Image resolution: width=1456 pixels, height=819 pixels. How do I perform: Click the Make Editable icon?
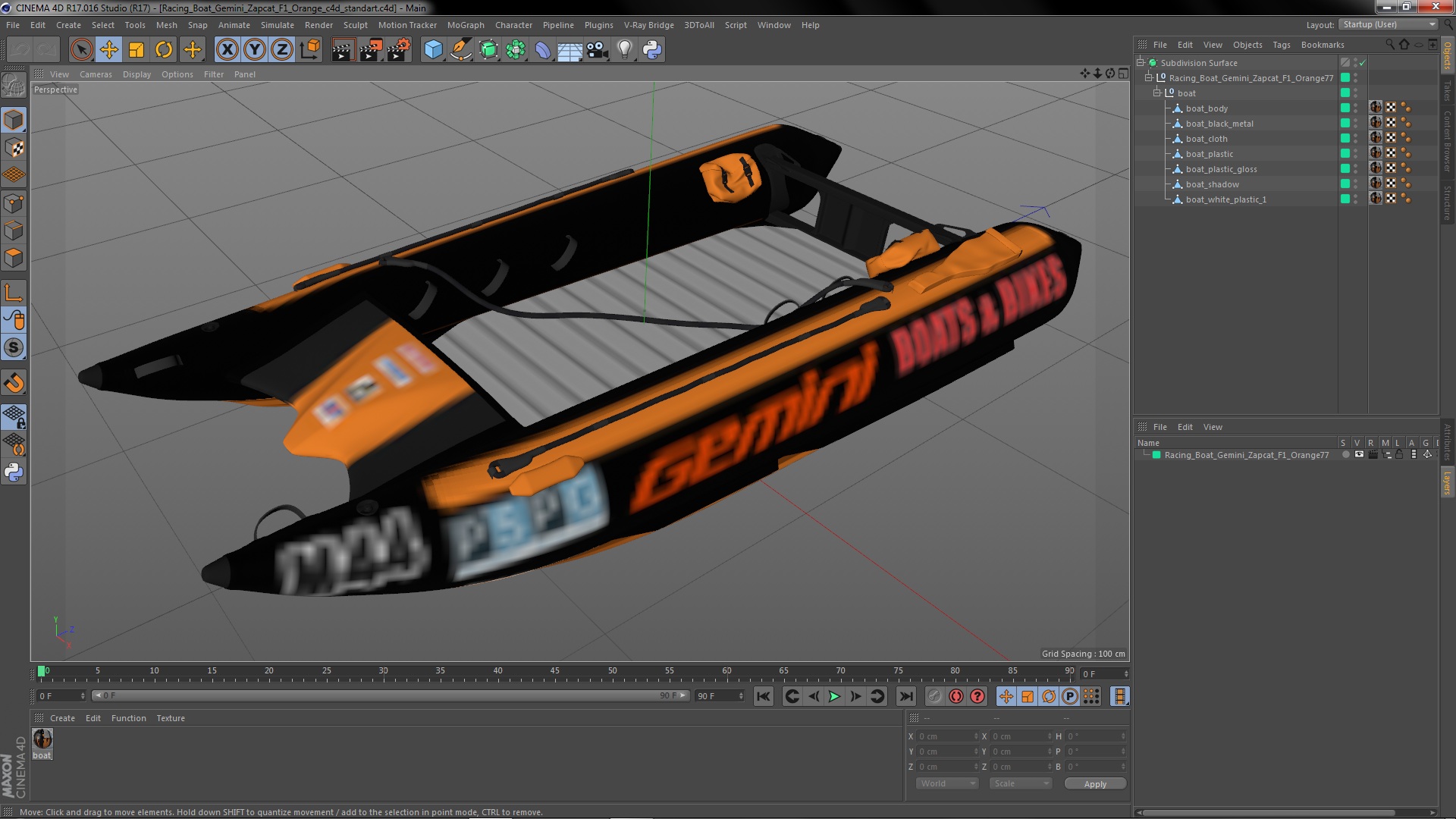click(14, 85)
